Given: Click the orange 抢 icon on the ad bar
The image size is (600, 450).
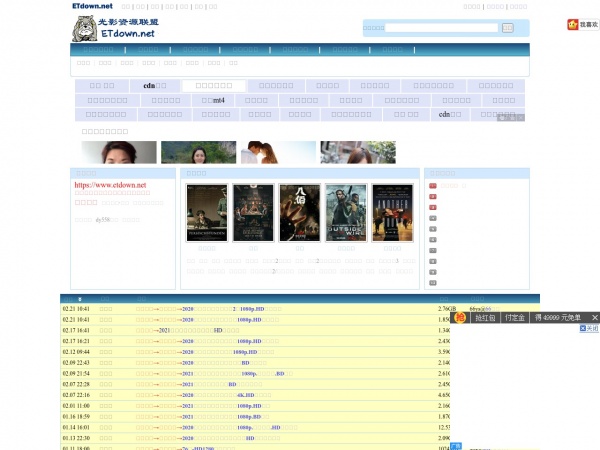Looking at the screenshot, I should [460, 317].
